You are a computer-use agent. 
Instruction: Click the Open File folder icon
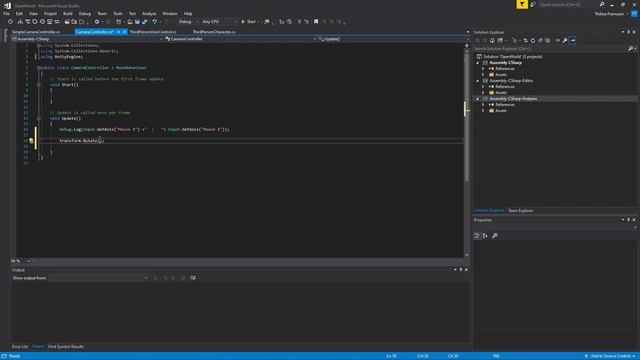pos(129,22)
